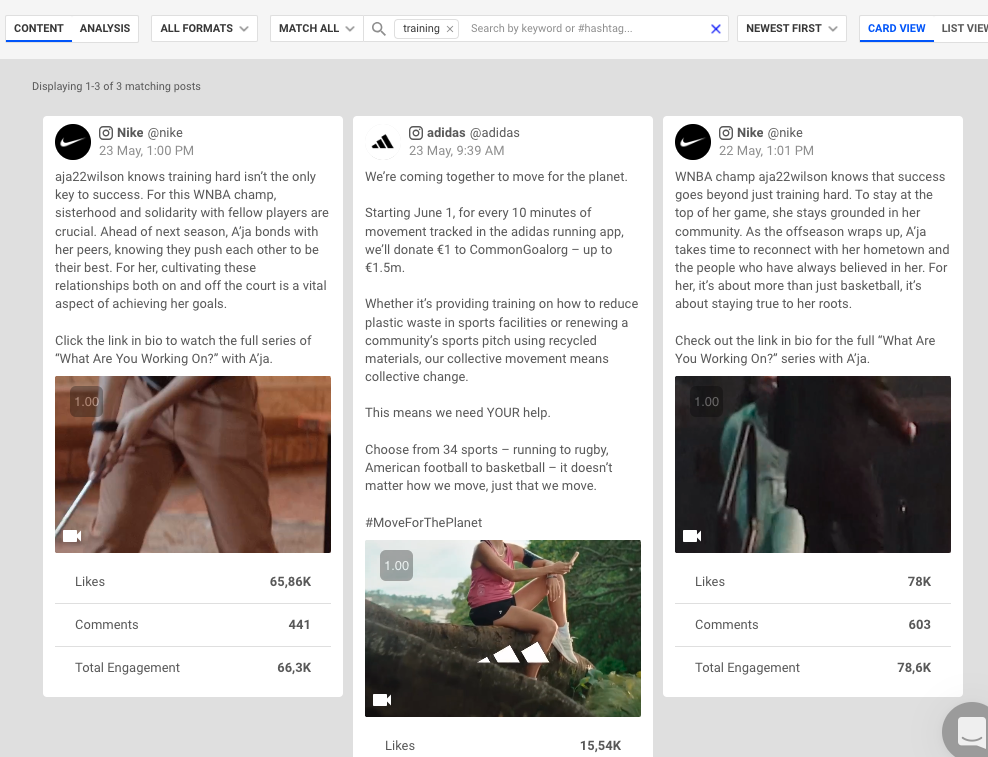Click the Nike logo avatar on first post

[x=73, y=142]
